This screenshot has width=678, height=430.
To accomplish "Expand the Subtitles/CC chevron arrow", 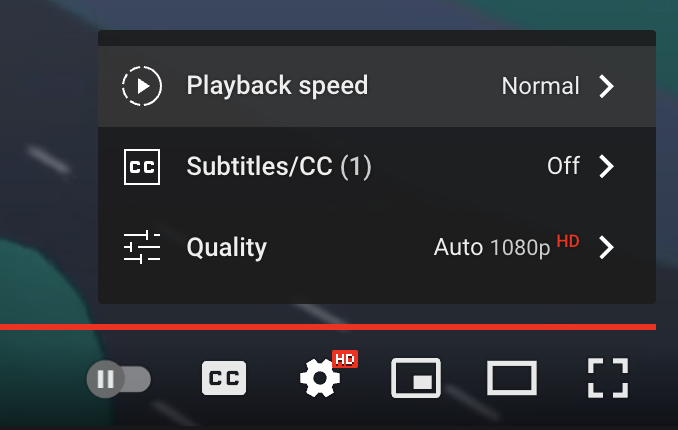I will (x=606, y=166).
